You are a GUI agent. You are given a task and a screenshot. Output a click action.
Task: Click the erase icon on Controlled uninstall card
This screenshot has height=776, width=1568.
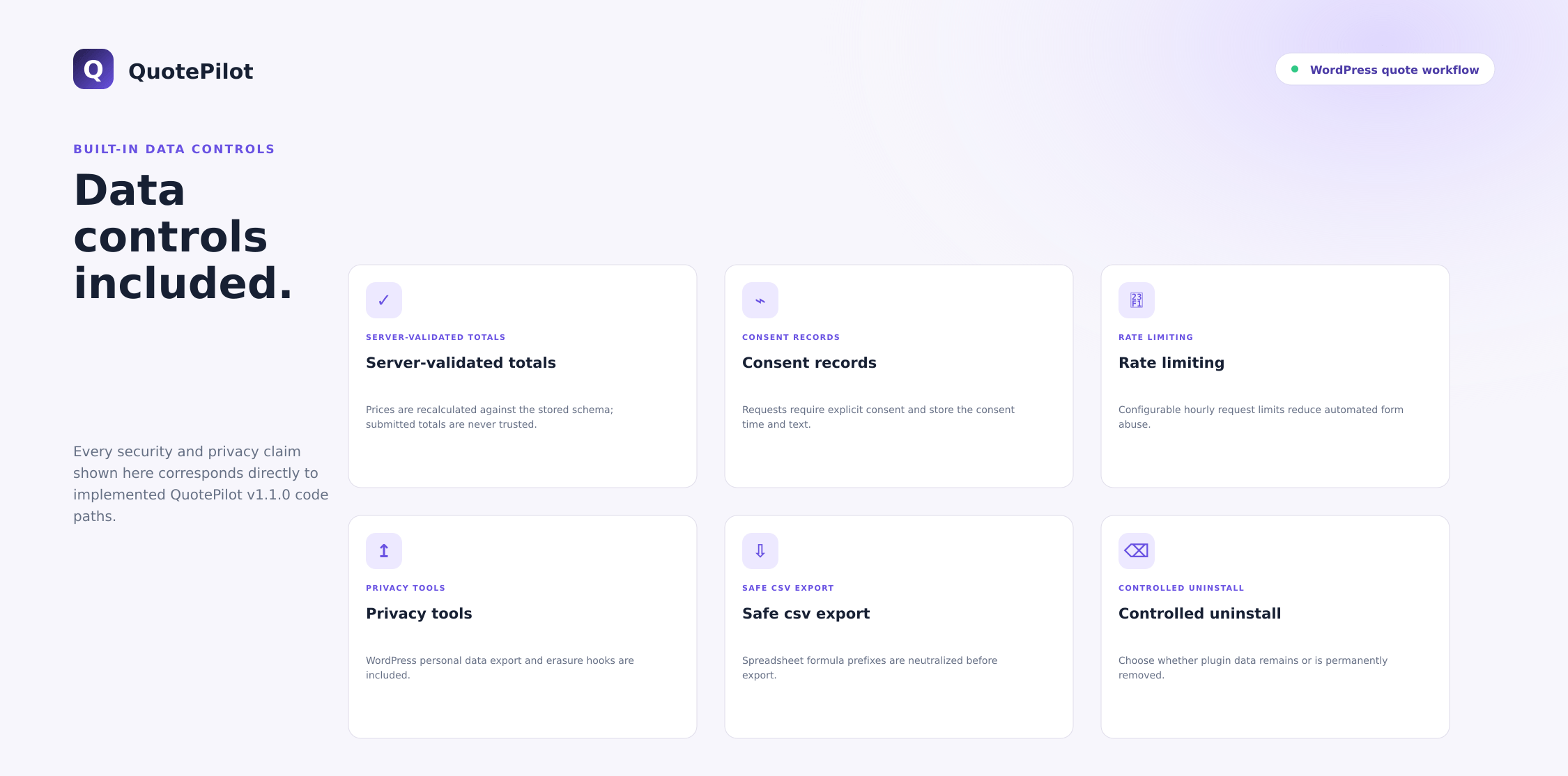coord(1137,551)
